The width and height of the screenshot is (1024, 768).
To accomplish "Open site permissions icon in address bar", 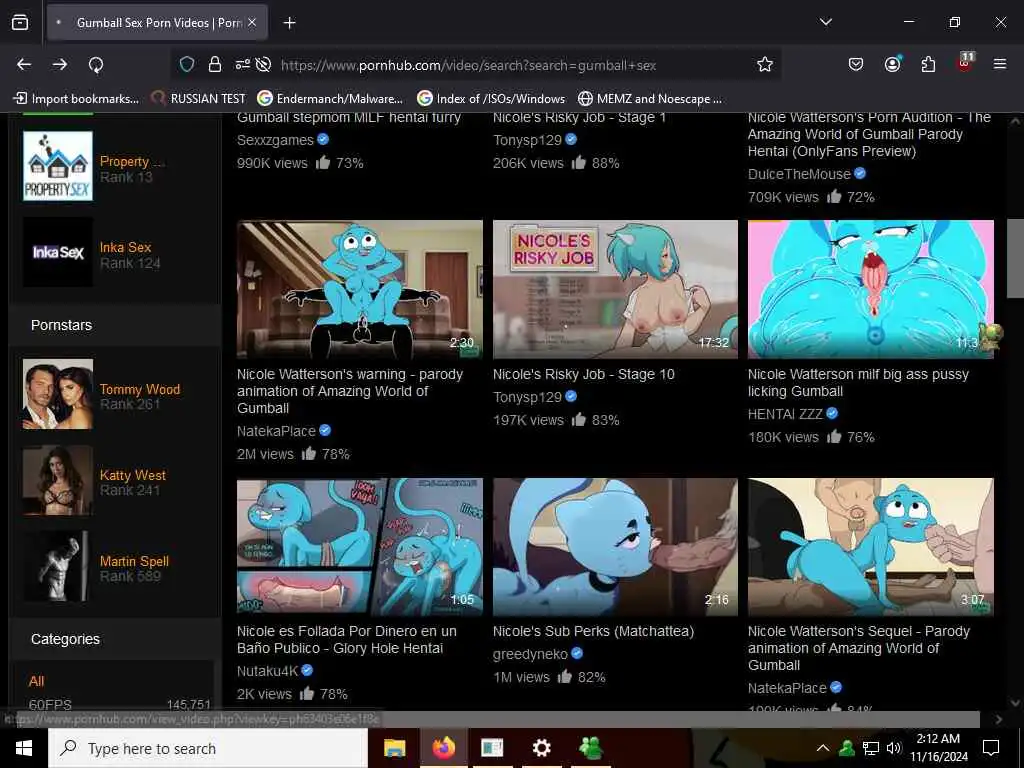I will [242, 65].
